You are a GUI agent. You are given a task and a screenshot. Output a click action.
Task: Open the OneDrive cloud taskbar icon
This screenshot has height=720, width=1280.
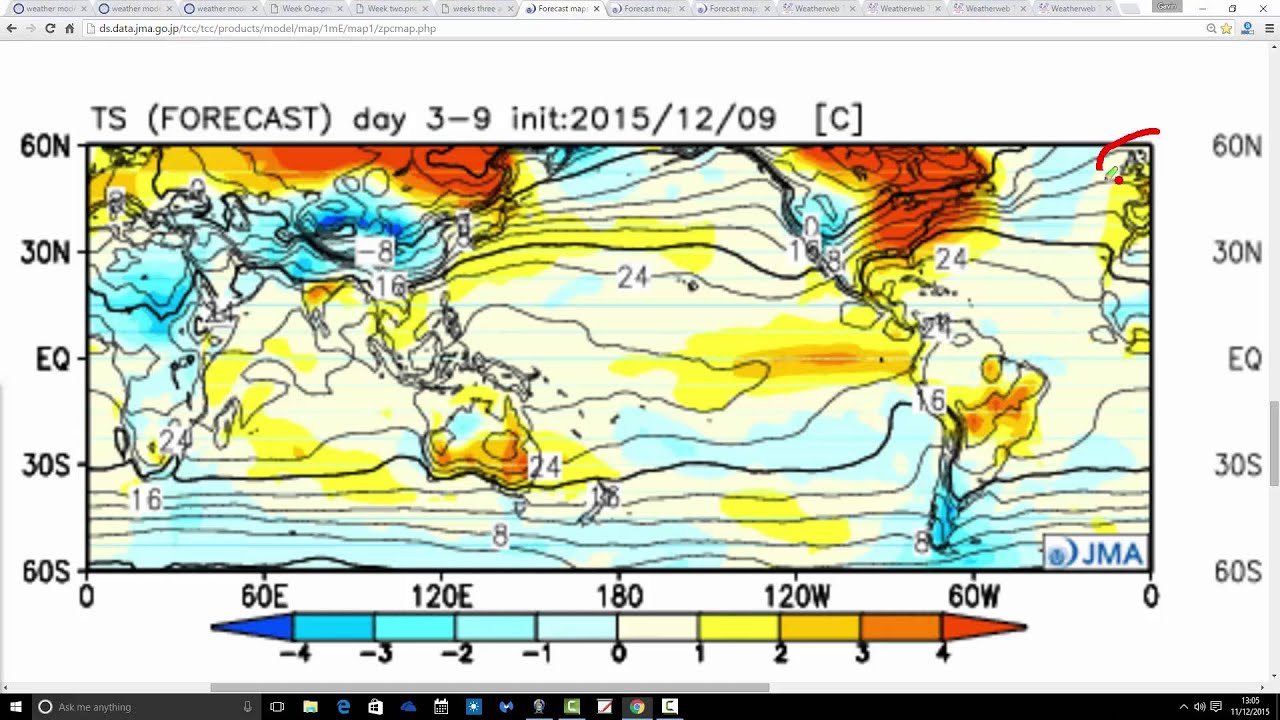(x=408, y=707)
